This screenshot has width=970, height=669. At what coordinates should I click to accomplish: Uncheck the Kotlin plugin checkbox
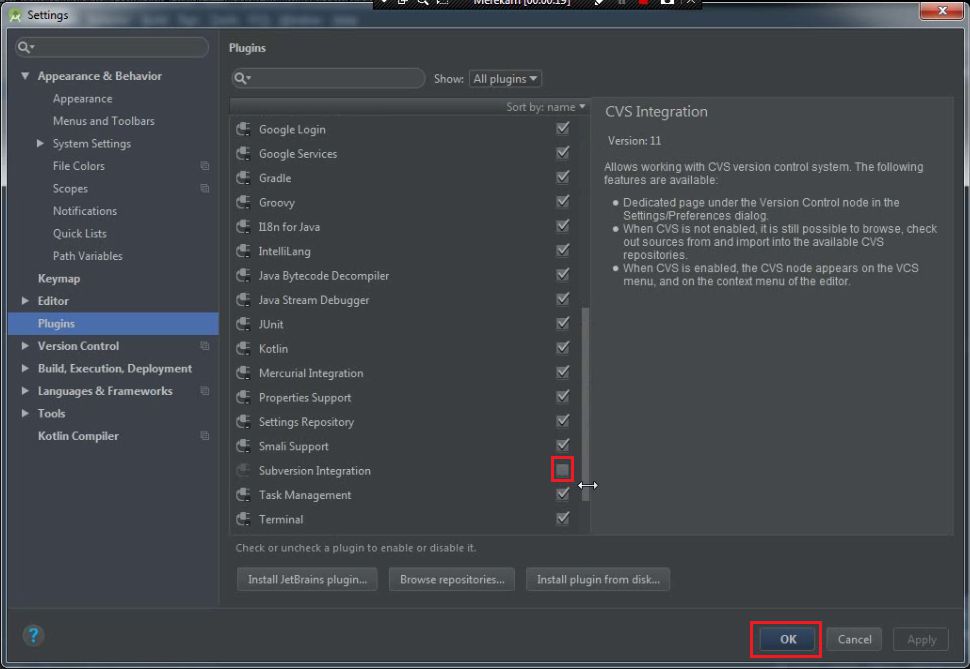(562, 347)
